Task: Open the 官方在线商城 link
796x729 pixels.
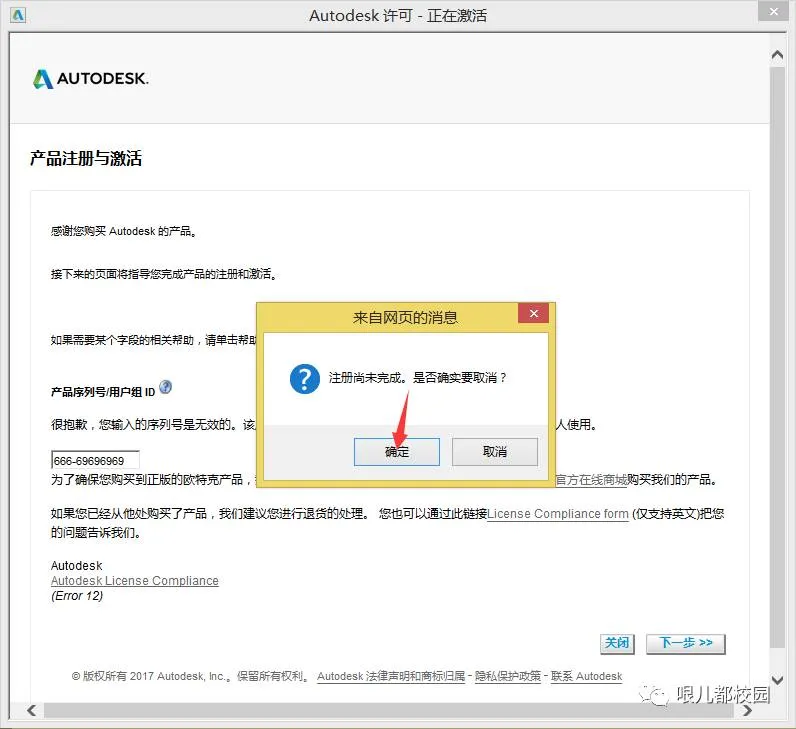Action: pyautogui.click(x=591, y=480)
